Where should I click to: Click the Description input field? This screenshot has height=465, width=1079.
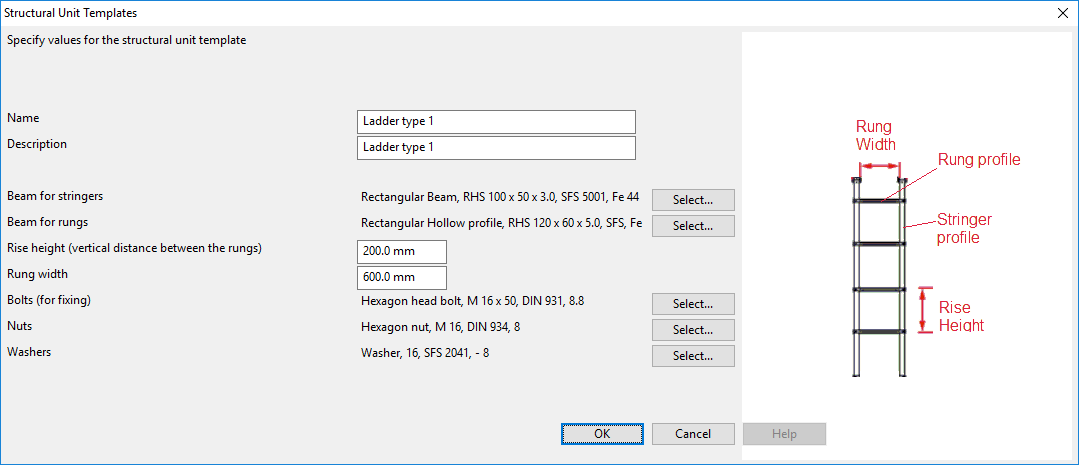[496, 147]
